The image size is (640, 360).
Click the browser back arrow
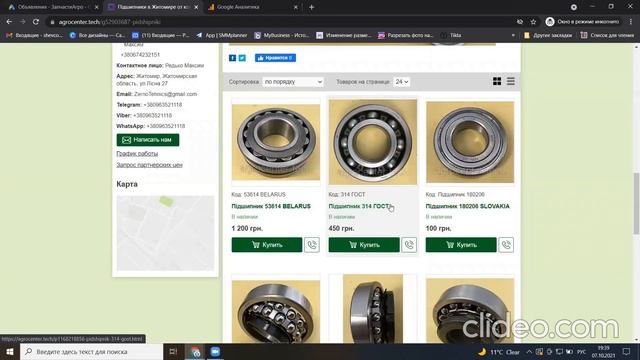9,22
